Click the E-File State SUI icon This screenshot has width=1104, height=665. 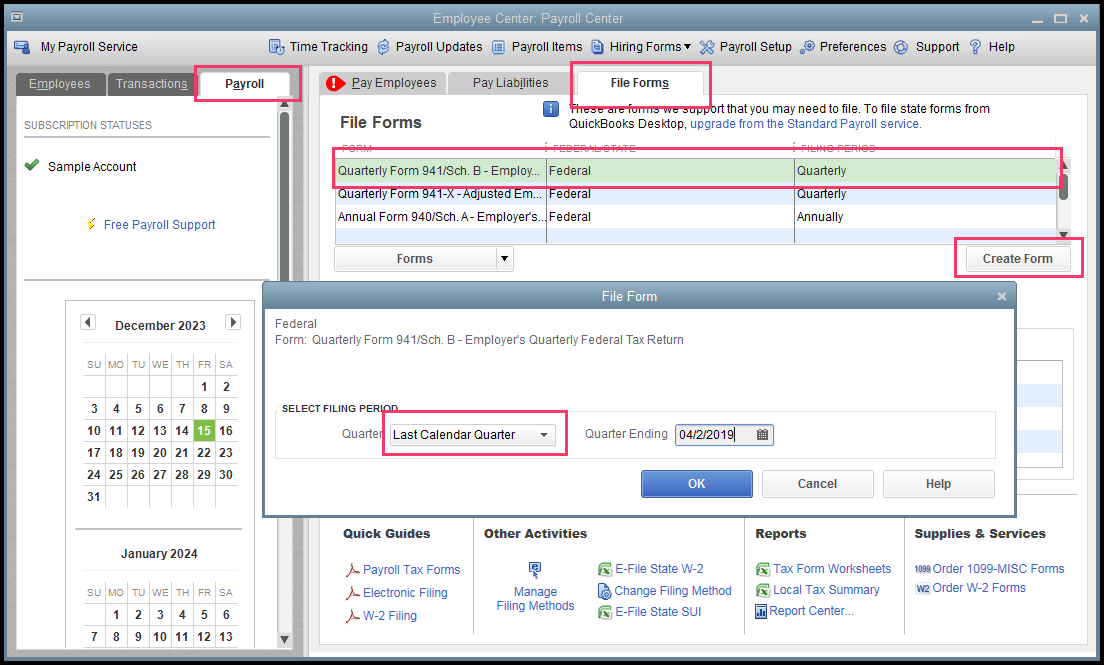[x=605, y=612]
